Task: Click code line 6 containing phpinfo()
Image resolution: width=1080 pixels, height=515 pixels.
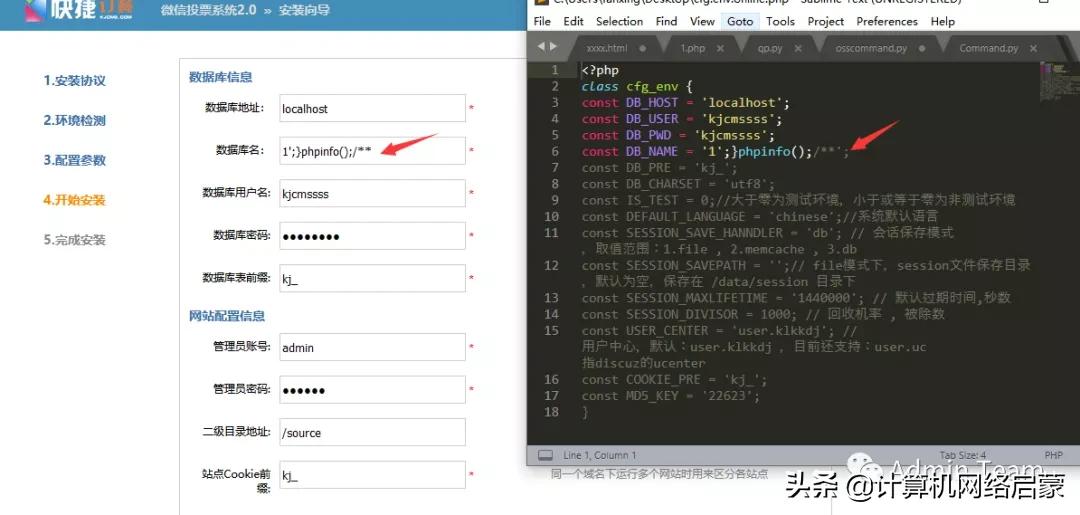Action: 716,151
